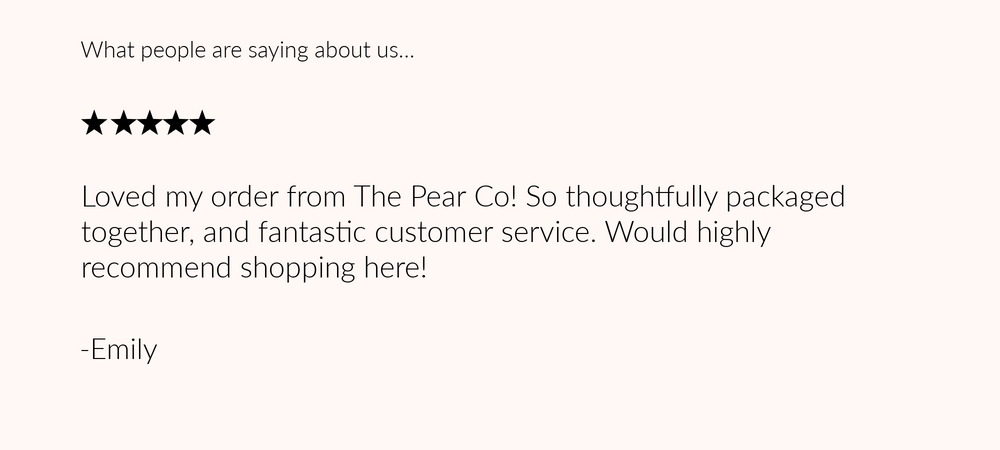1000x450 pixels.
Task: Click the word 'shopping' in the last line
Action: point(297,268)
